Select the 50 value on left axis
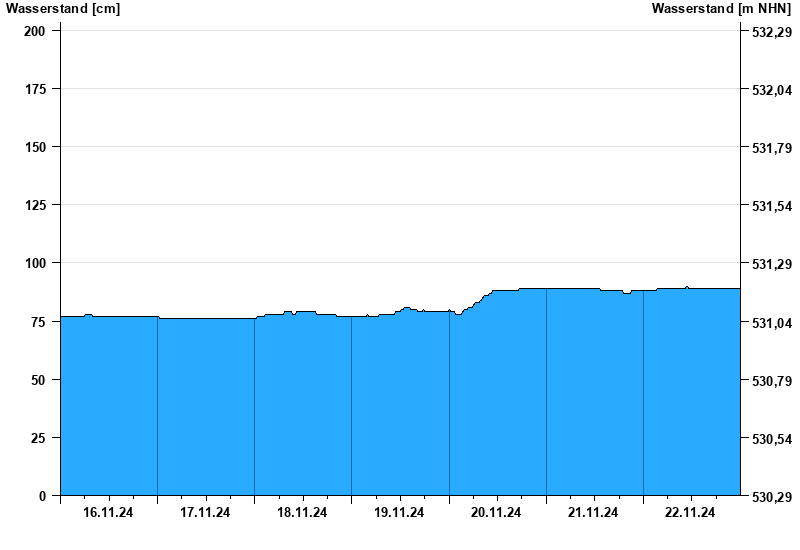The width and height of the screenshot is (800, 550). pyautogui.click(x=38, y=380)
